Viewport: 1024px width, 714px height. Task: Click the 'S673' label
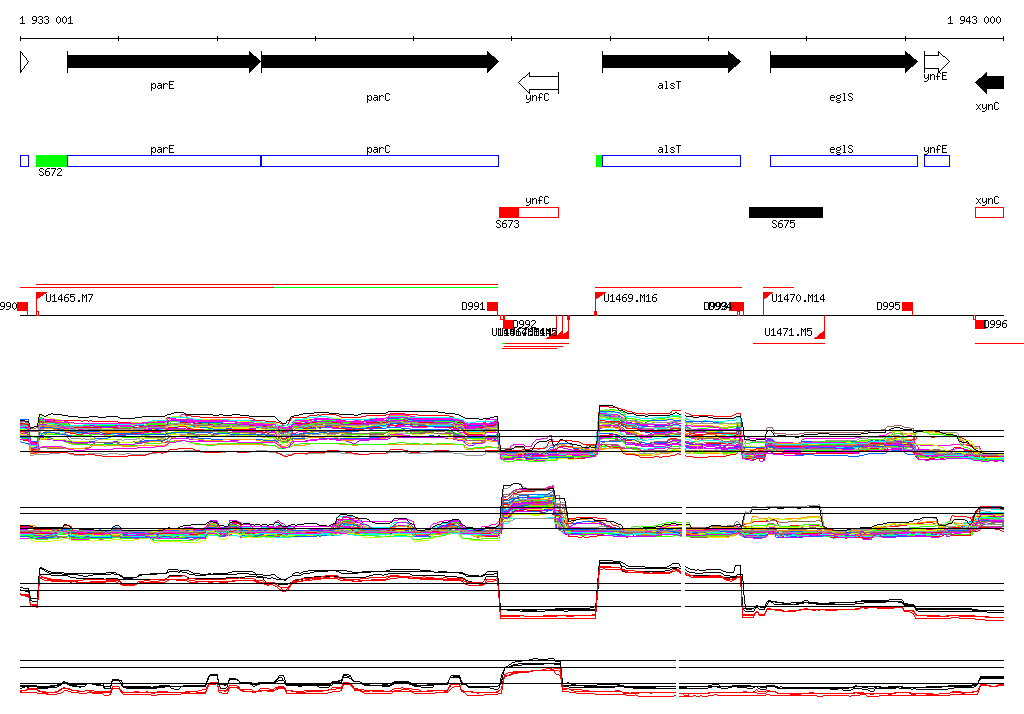tap(507, 224)
